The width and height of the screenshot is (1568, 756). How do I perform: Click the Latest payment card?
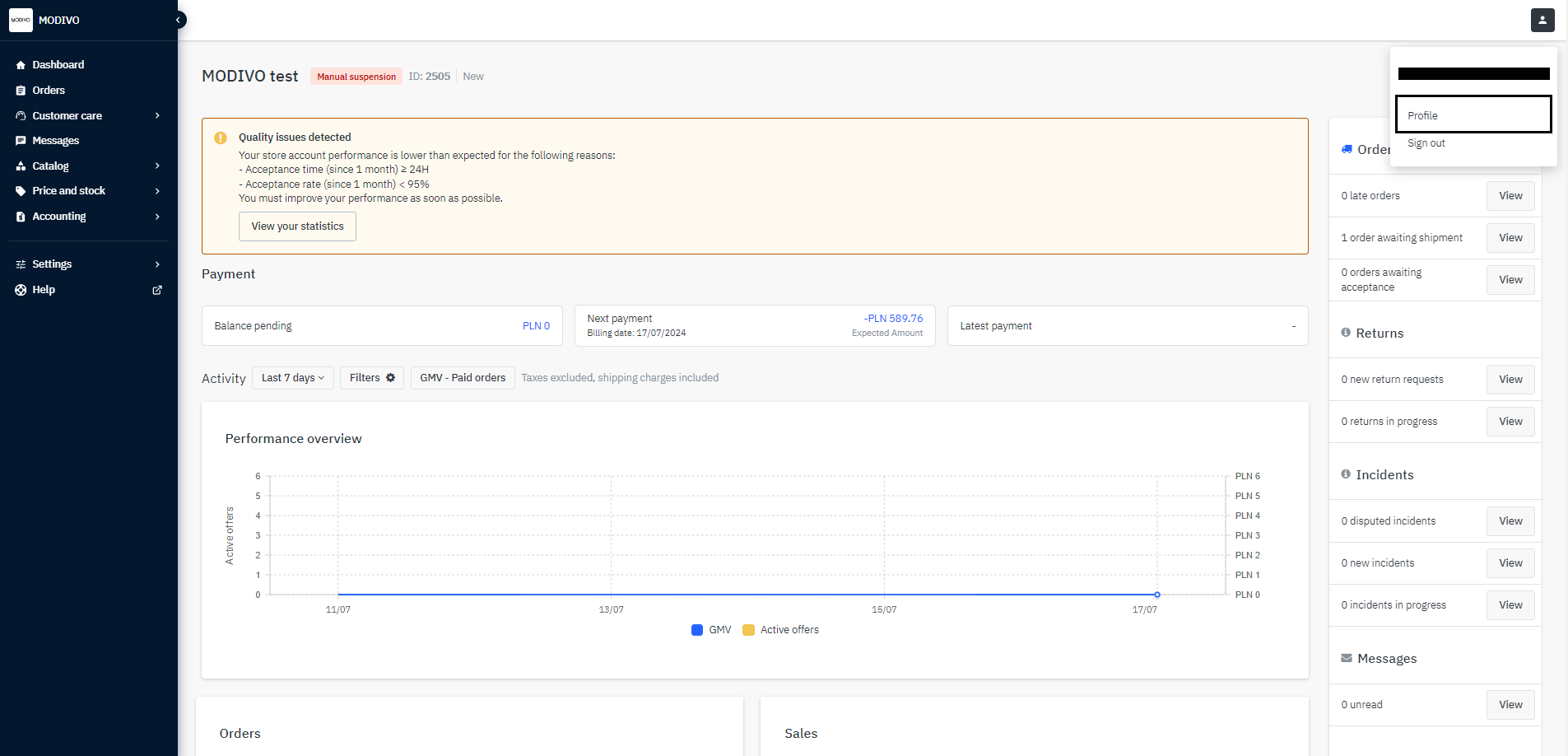(1128, 326)
